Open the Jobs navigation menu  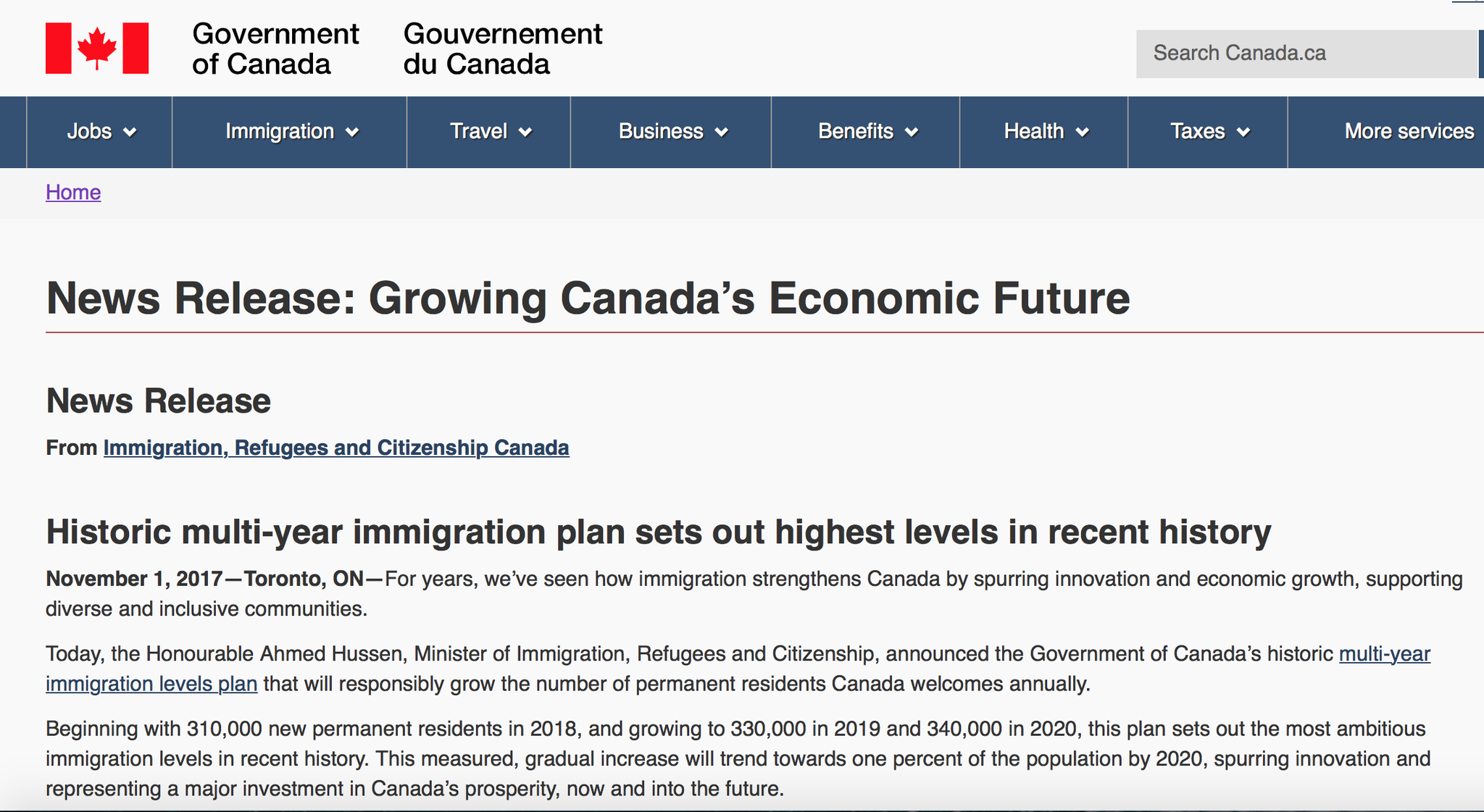[x=90, y=131]
